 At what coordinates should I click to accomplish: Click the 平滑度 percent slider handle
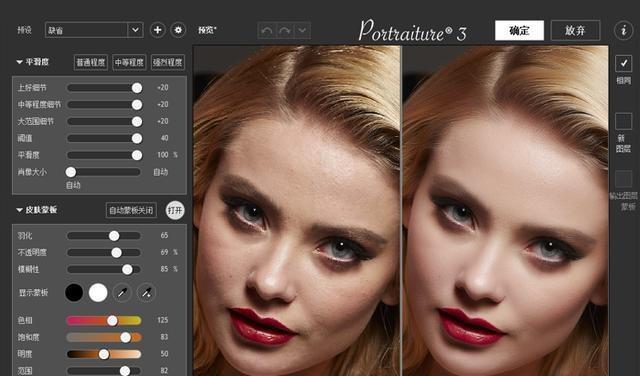click(137, 155)
